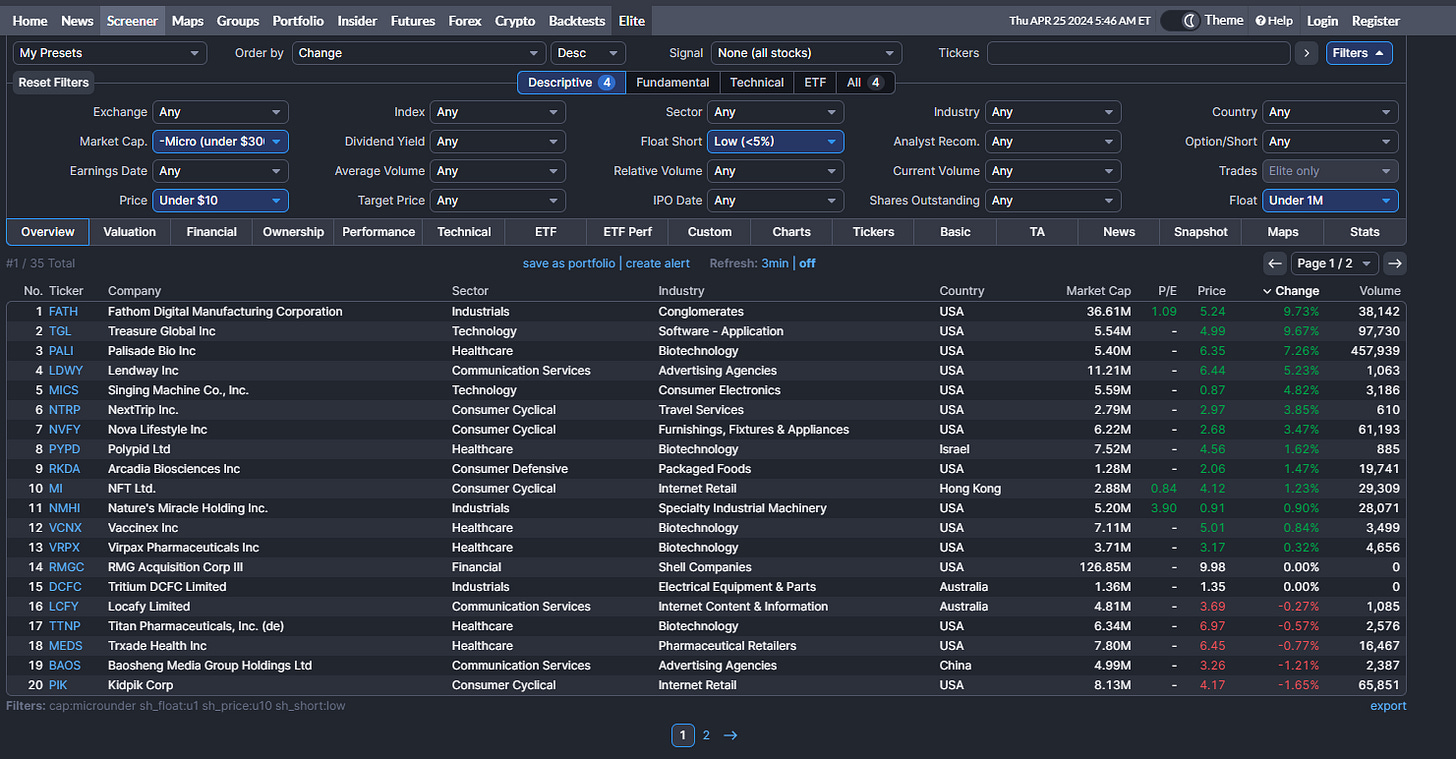Set refresh to 3min
The image size is (1456, 759).
pos(775,263)
